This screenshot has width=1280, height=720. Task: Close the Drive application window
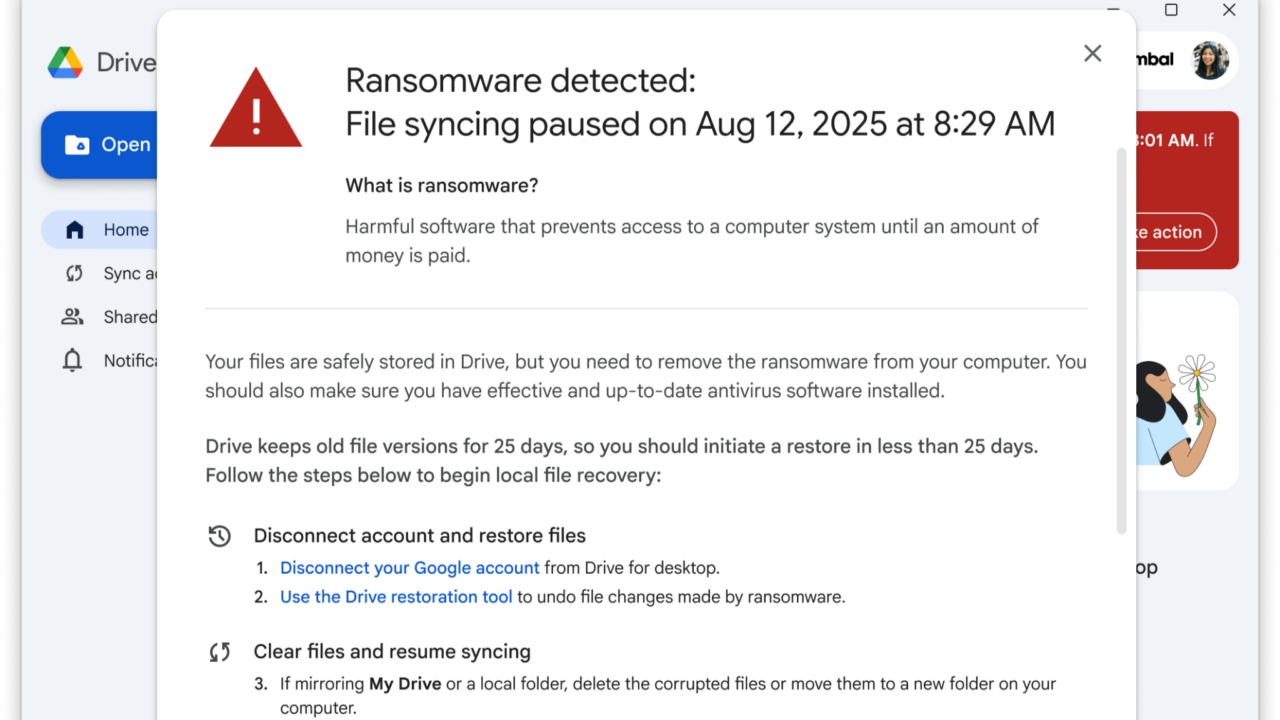(x=1229, y=10)
